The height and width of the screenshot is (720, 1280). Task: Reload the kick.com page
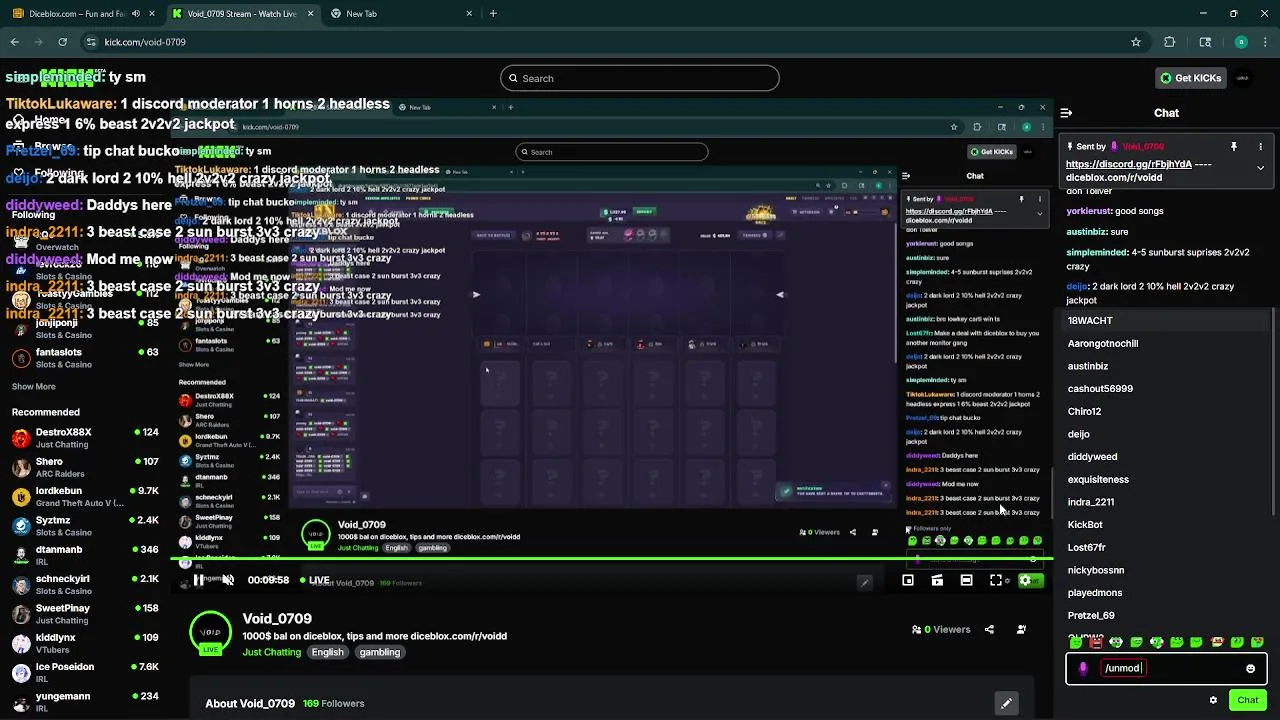tap(63, 42)
